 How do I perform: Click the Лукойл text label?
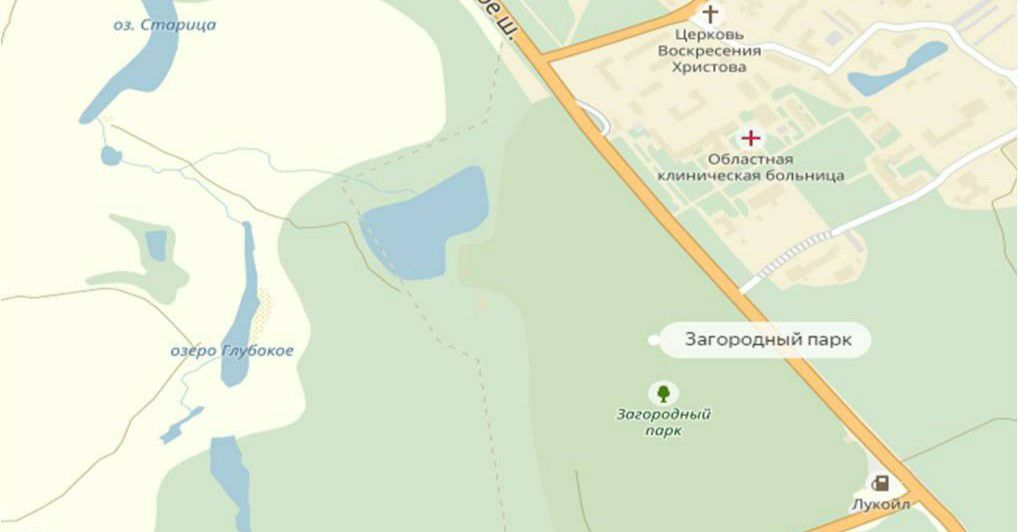880,504
